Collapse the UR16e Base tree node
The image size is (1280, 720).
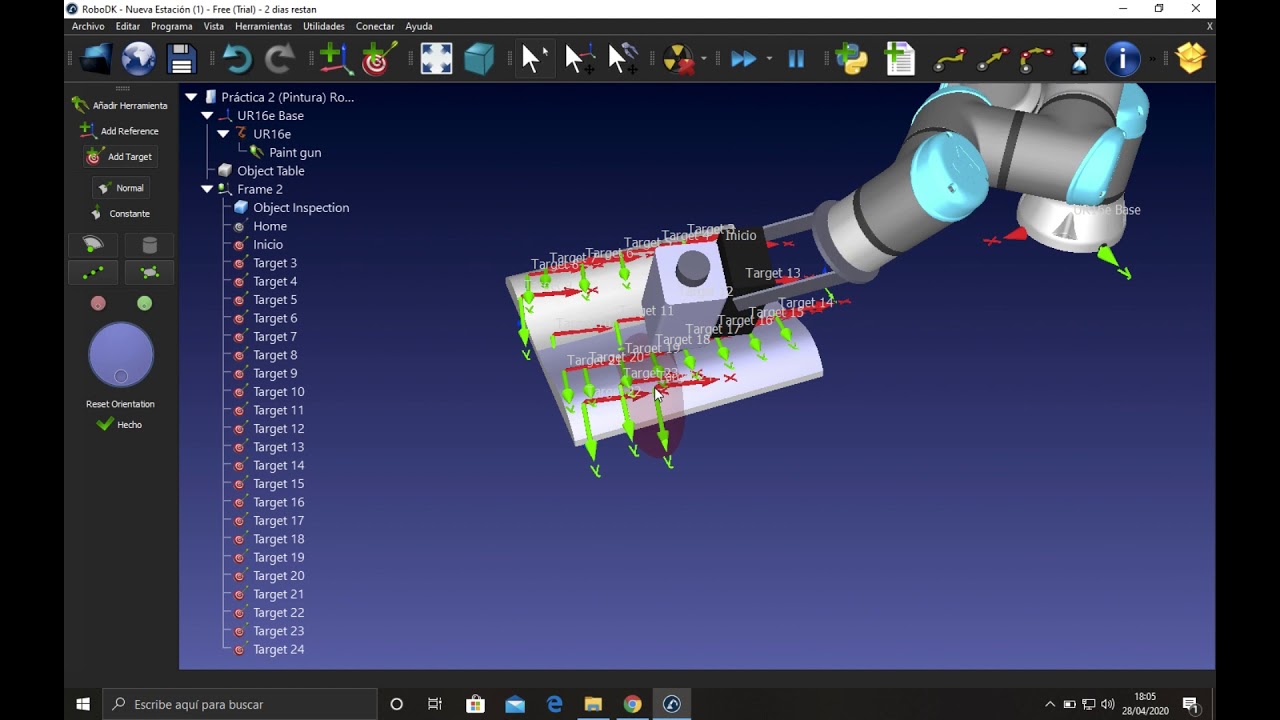tap(207, 116)
